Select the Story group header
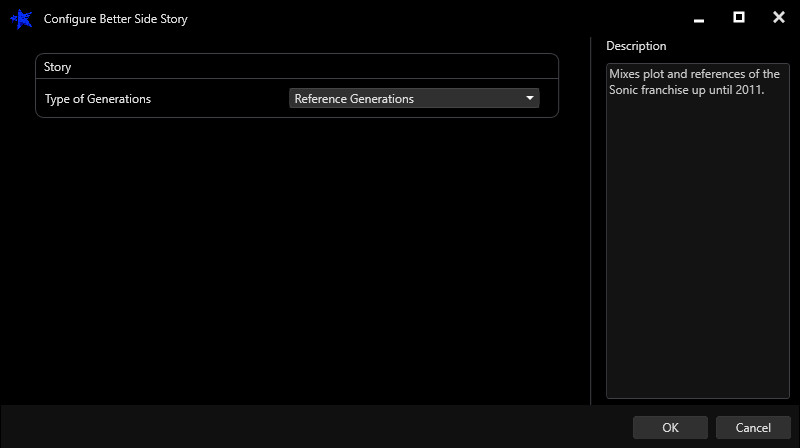The height and width of the screenshot is (448, 800). pos(58,67)
